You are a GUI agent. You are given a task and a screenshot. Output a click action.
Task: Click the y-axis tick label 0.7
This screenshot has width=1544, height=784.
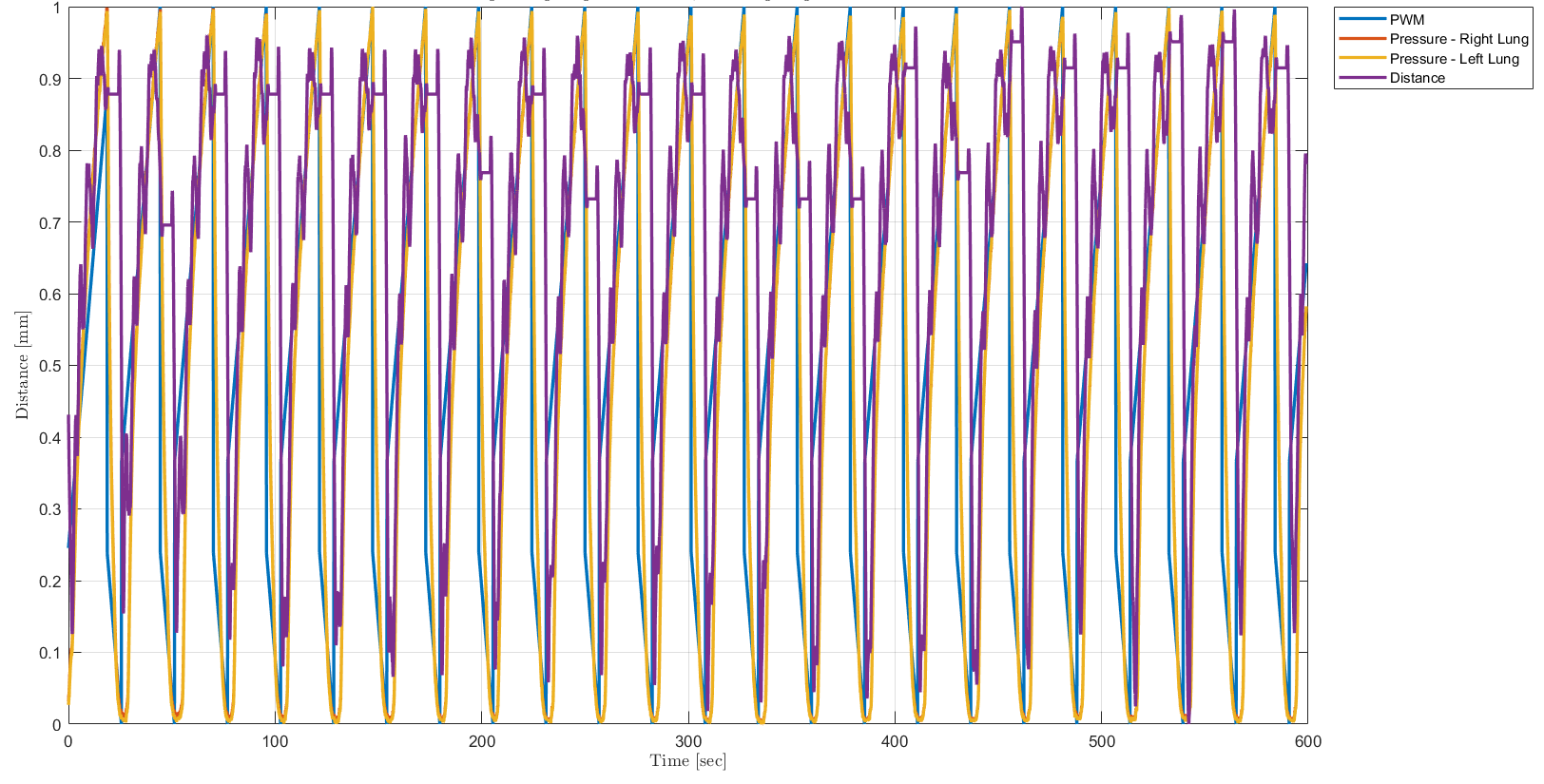coord(50,223)
